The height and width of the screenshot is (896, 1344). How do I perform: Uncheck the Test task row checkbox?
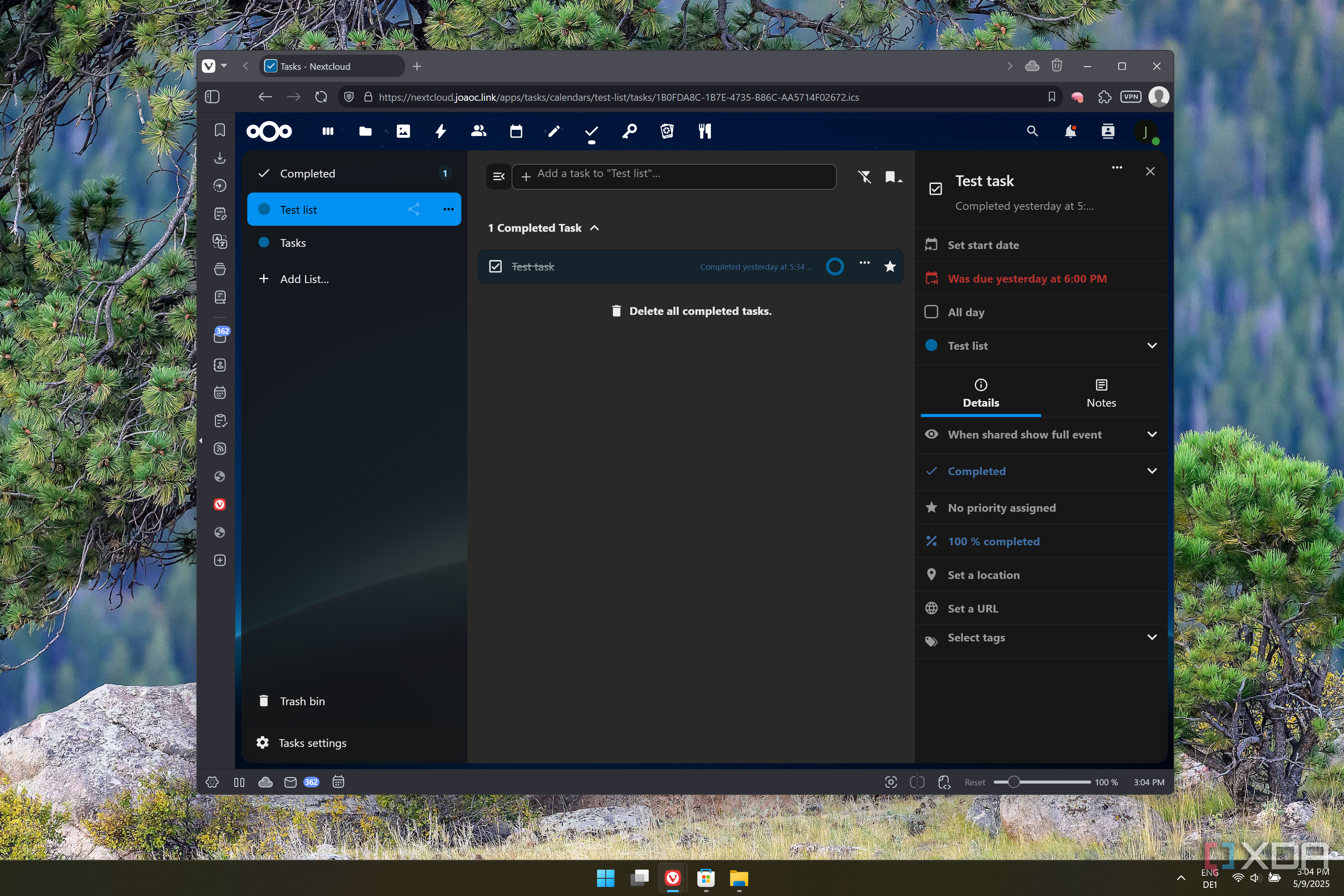495,266
